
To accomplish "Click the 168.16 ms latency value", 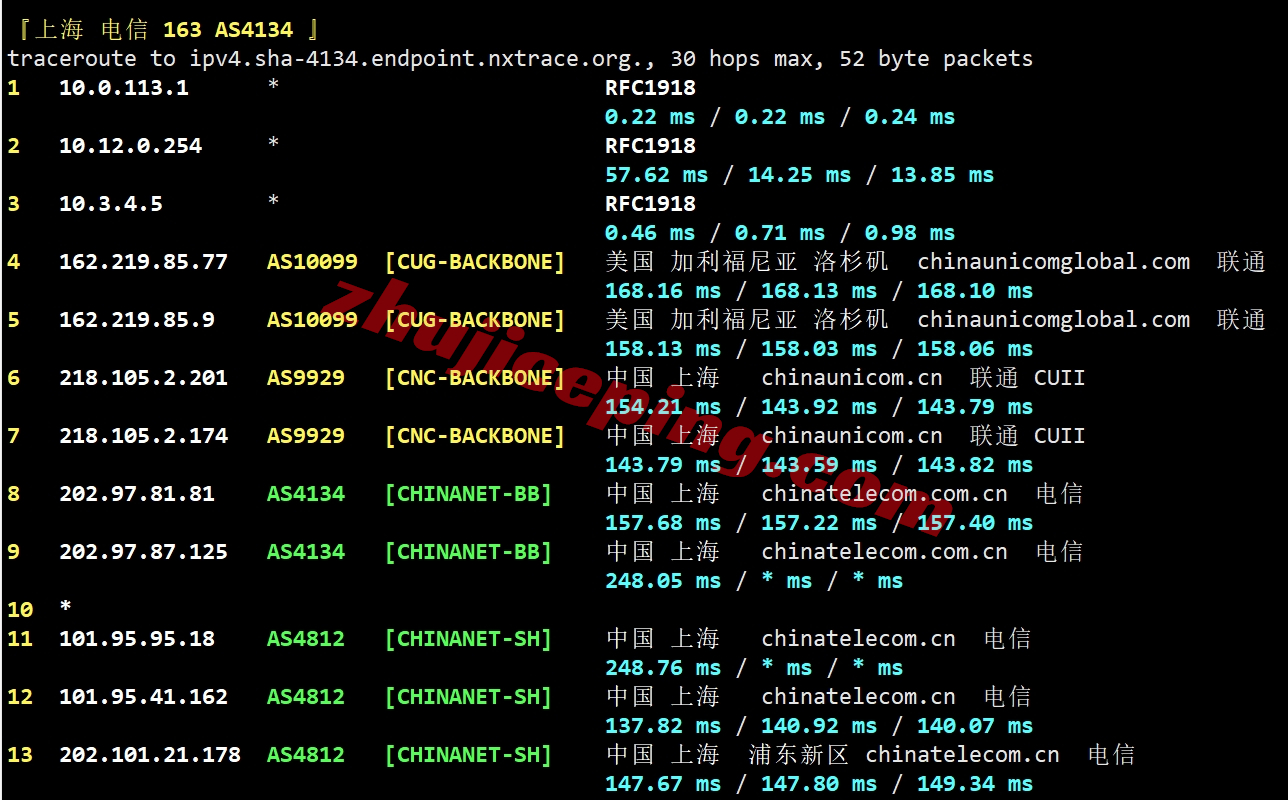I will [663, 291].
